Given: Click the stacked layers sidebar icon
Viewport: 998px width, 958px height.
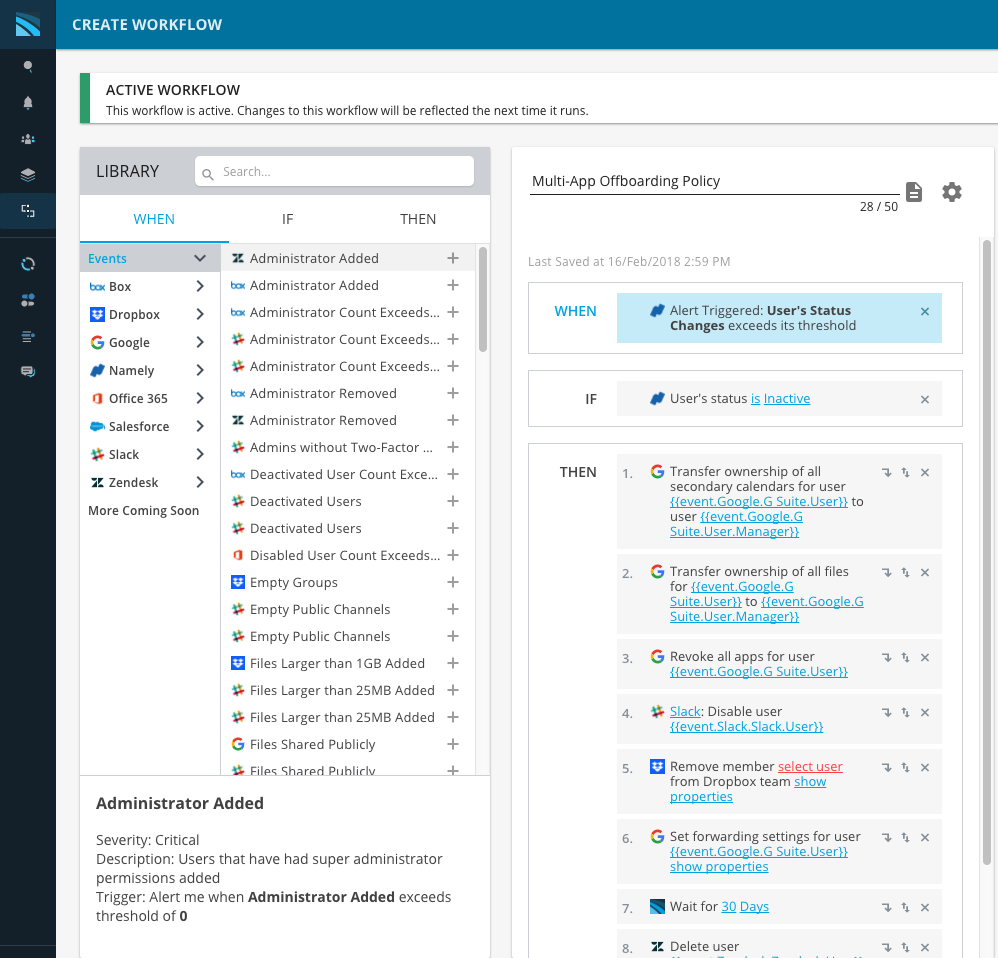Looking at the screenshot, I should 28,175.
